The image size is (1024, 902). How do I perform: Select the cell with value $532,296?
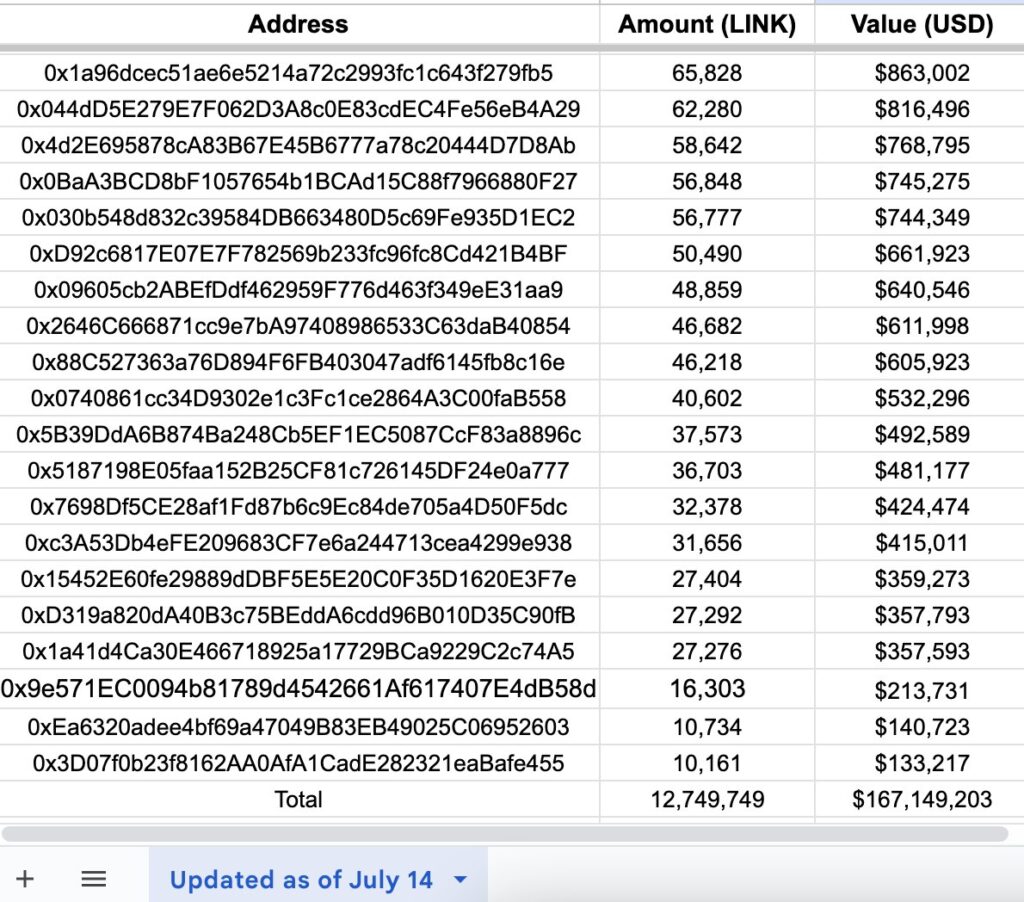921,399
